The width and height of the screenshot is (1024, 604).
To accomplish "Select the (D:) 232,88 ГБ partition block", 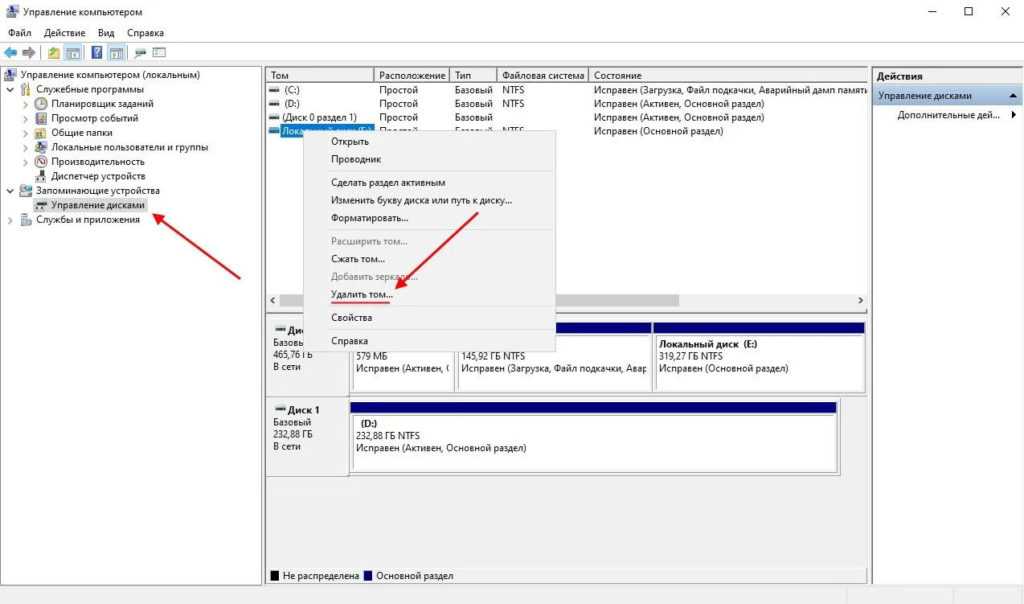I will coord(594,437).
